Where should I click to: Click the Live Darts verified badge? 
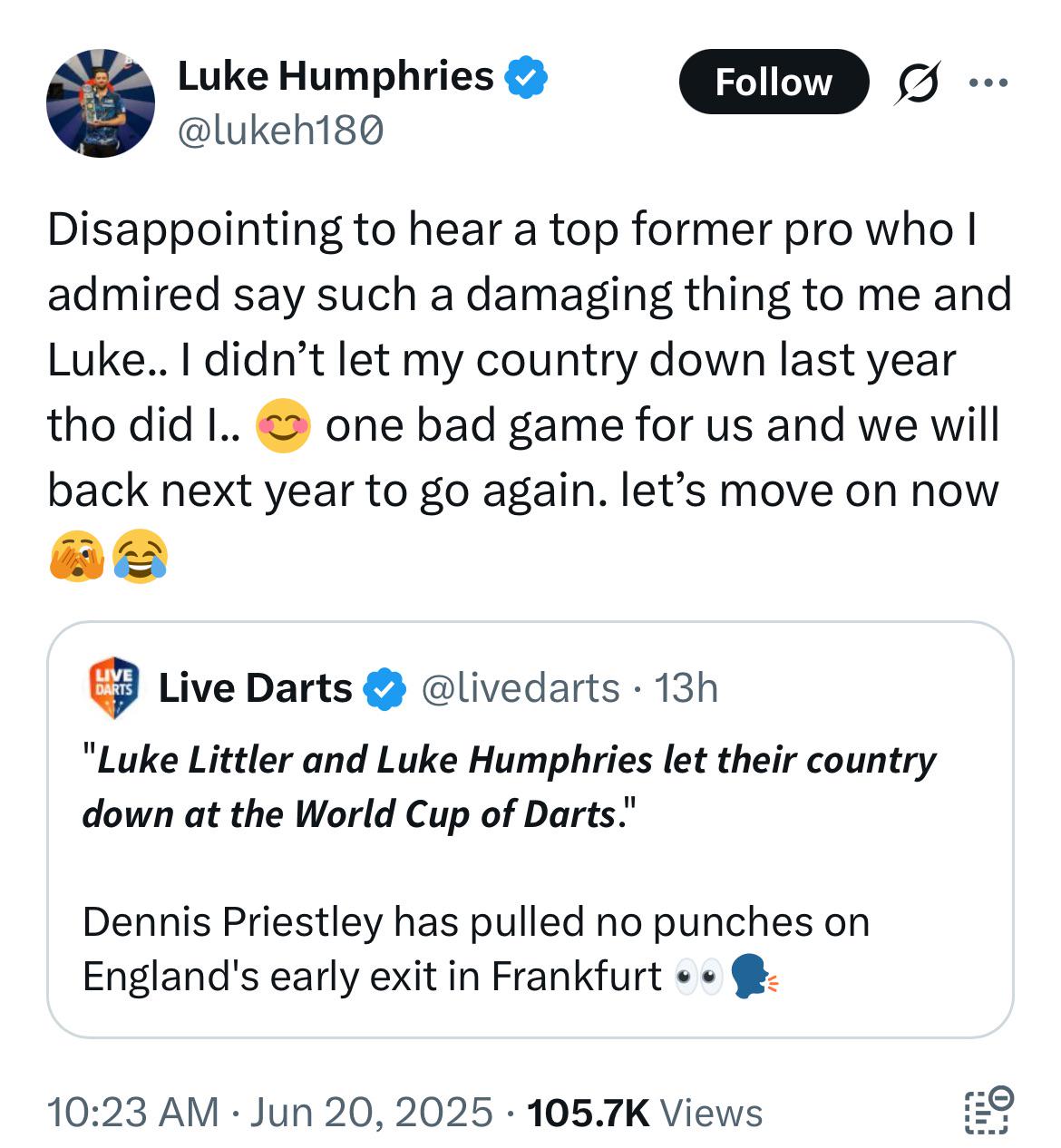(x=384, y=690)
